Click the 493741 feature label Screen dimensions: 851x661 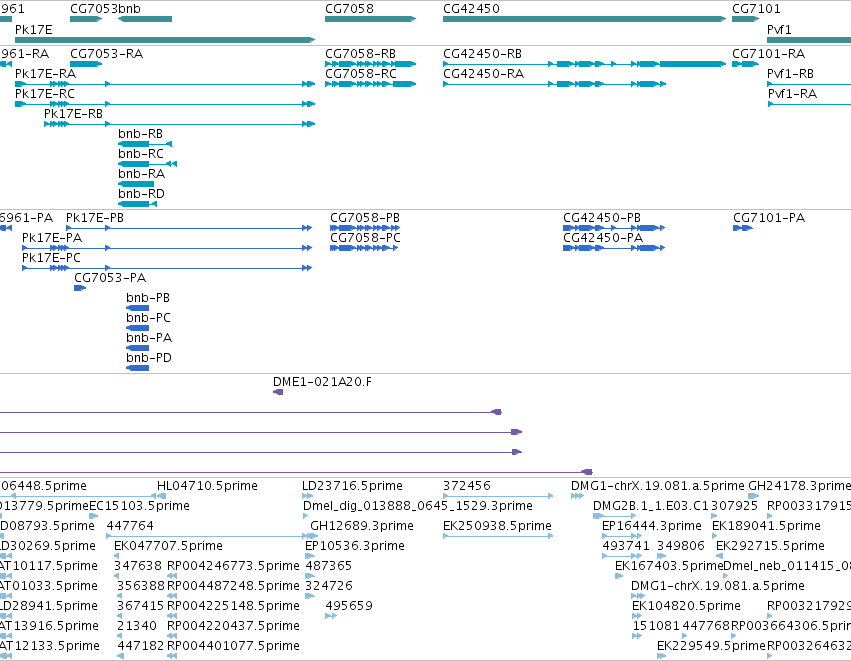626,546
